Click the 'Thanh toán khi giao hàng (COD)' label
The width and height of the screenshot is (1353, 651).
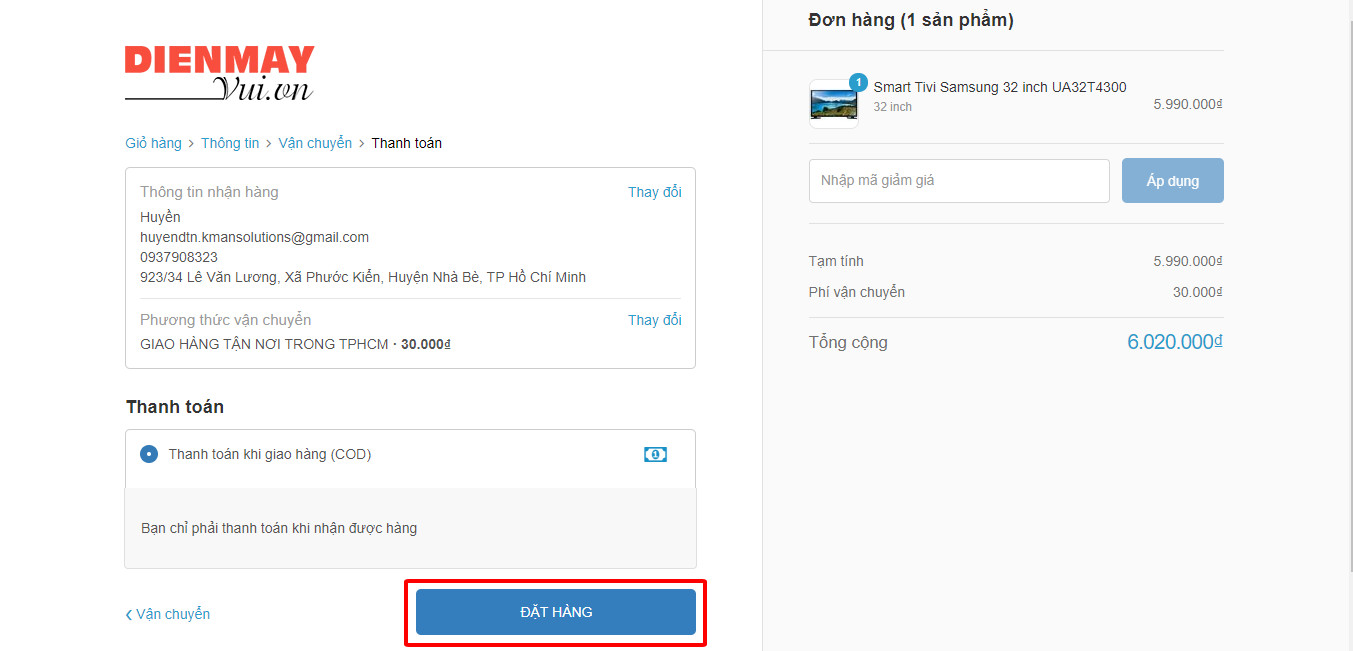coord(269,454)
